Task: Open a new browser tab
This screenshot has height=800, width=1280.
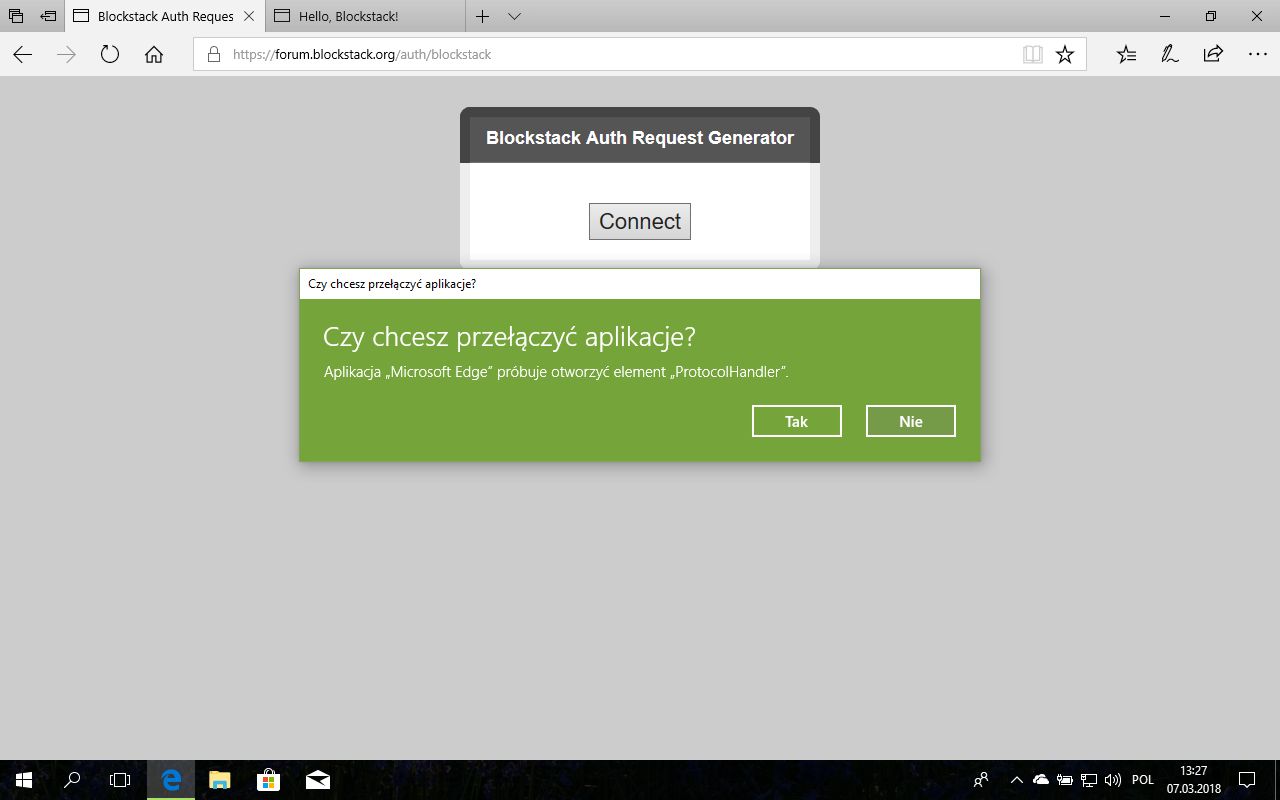Action: pyautogui.click(x=482, y=16)
